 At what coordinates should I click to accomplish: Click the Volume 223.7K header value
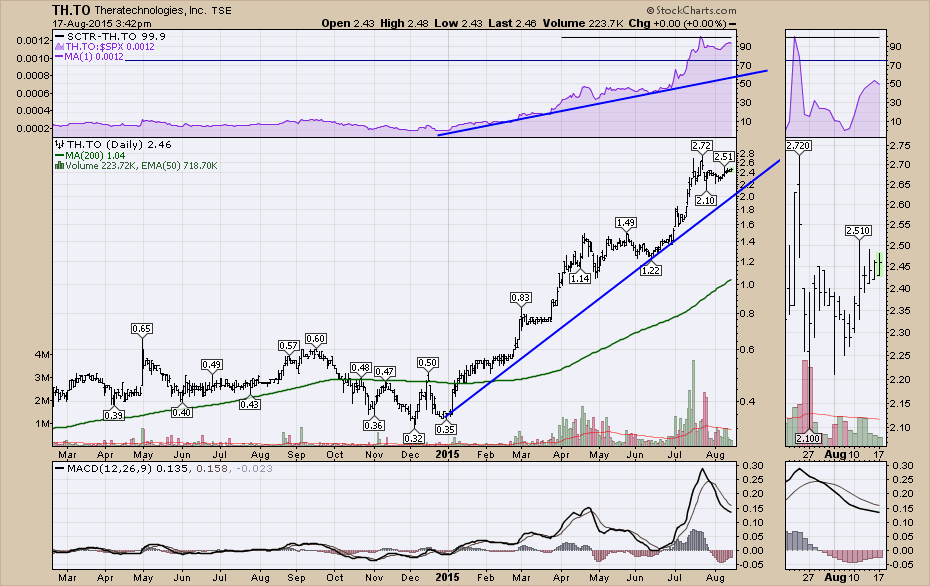582,24
